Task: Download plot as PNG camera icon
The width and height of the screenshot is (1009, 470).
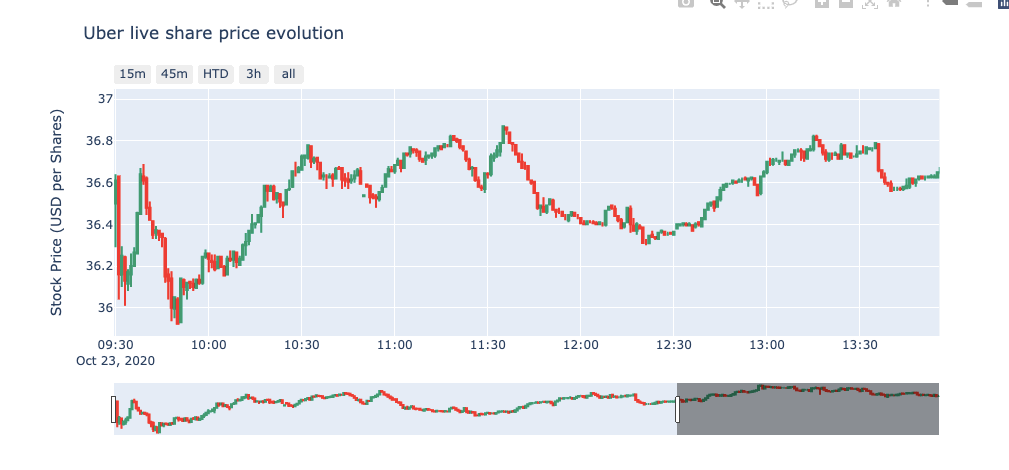Action: click(686, 3)
